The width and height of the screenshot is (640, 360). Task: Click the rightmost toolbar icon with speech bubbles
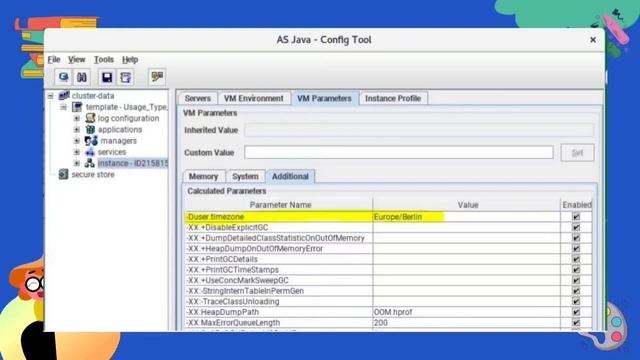click(x=157, y=77)
